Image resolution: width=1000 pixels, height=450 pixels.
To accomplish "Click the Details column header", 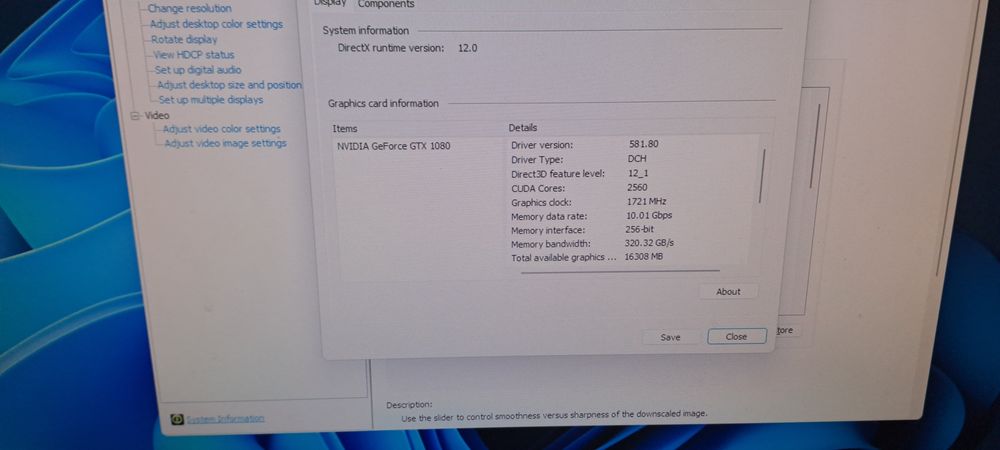I will pos(523,127).
